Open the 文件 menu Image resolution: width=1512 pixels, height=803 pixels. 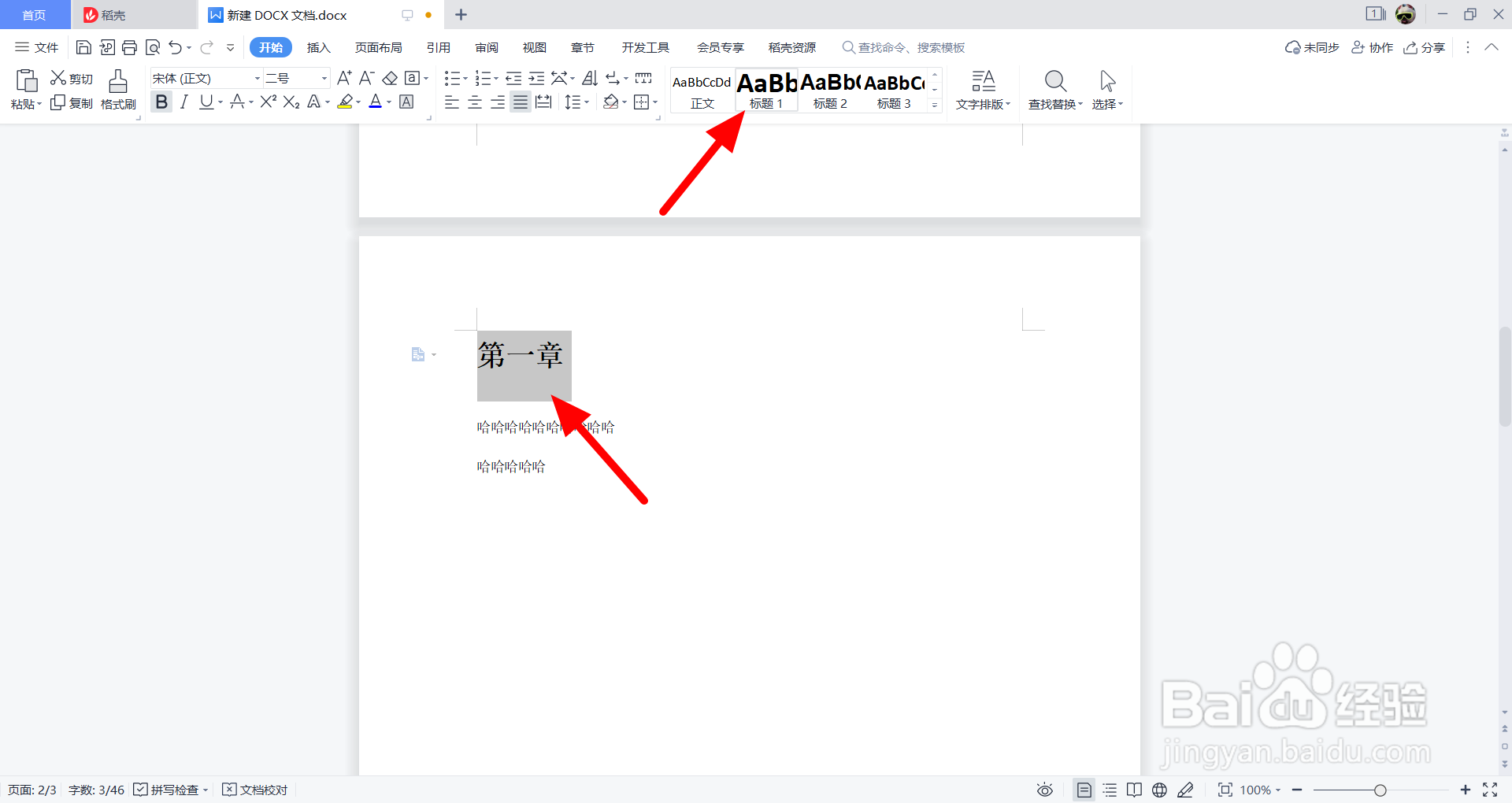(37, 47)
